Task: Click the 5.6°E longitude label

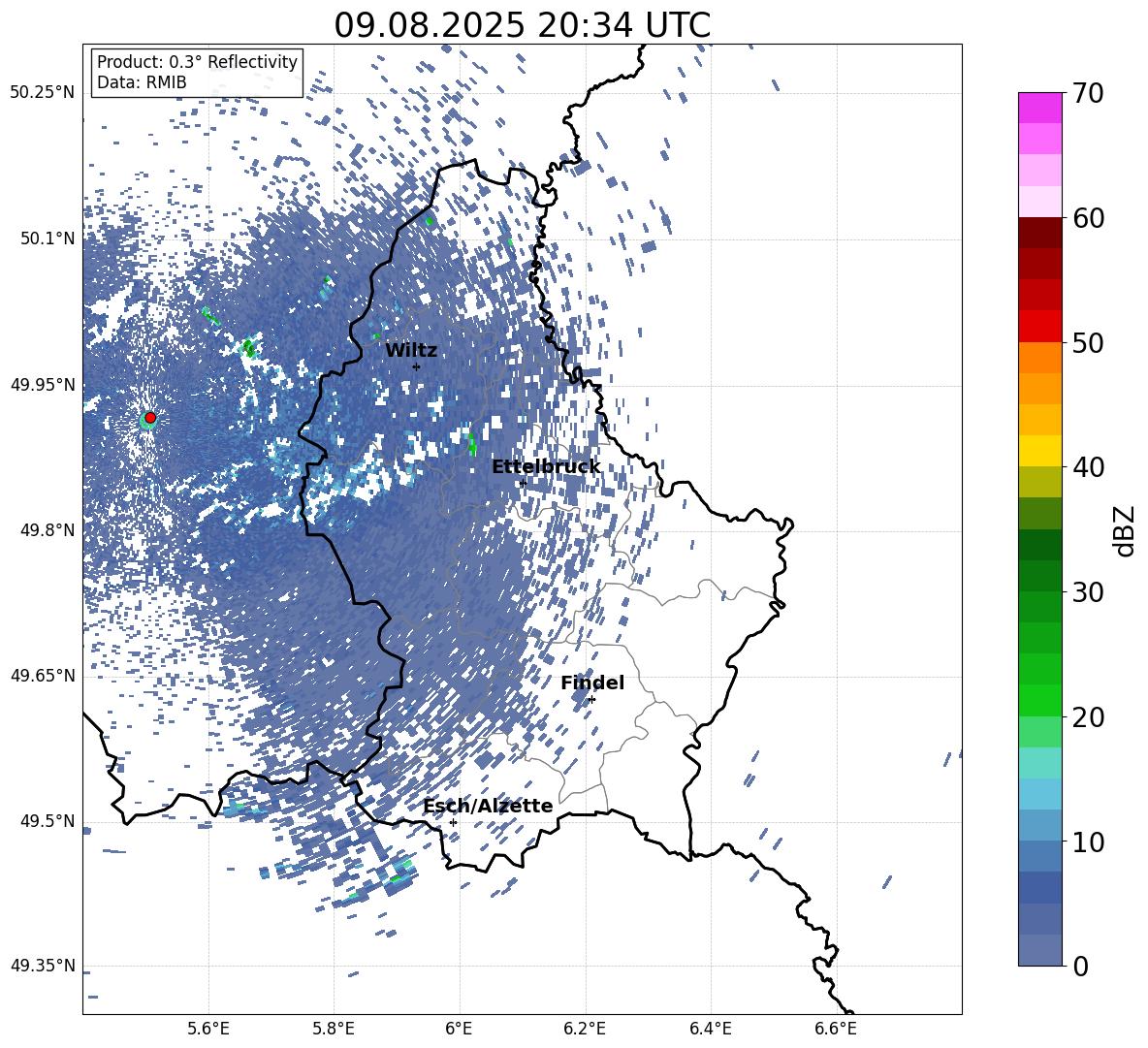Action: click(207, 1029)
